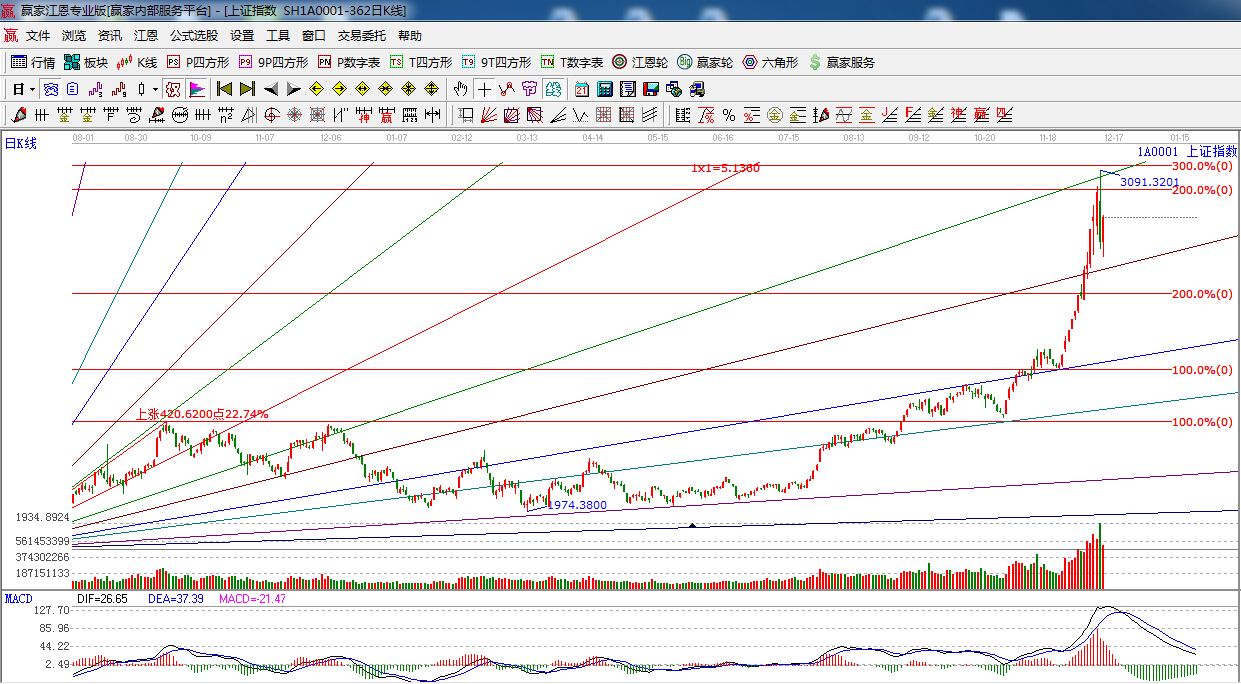Open the P四方形 square chart
1241x684 pixels.
click(x=198, y=62)
